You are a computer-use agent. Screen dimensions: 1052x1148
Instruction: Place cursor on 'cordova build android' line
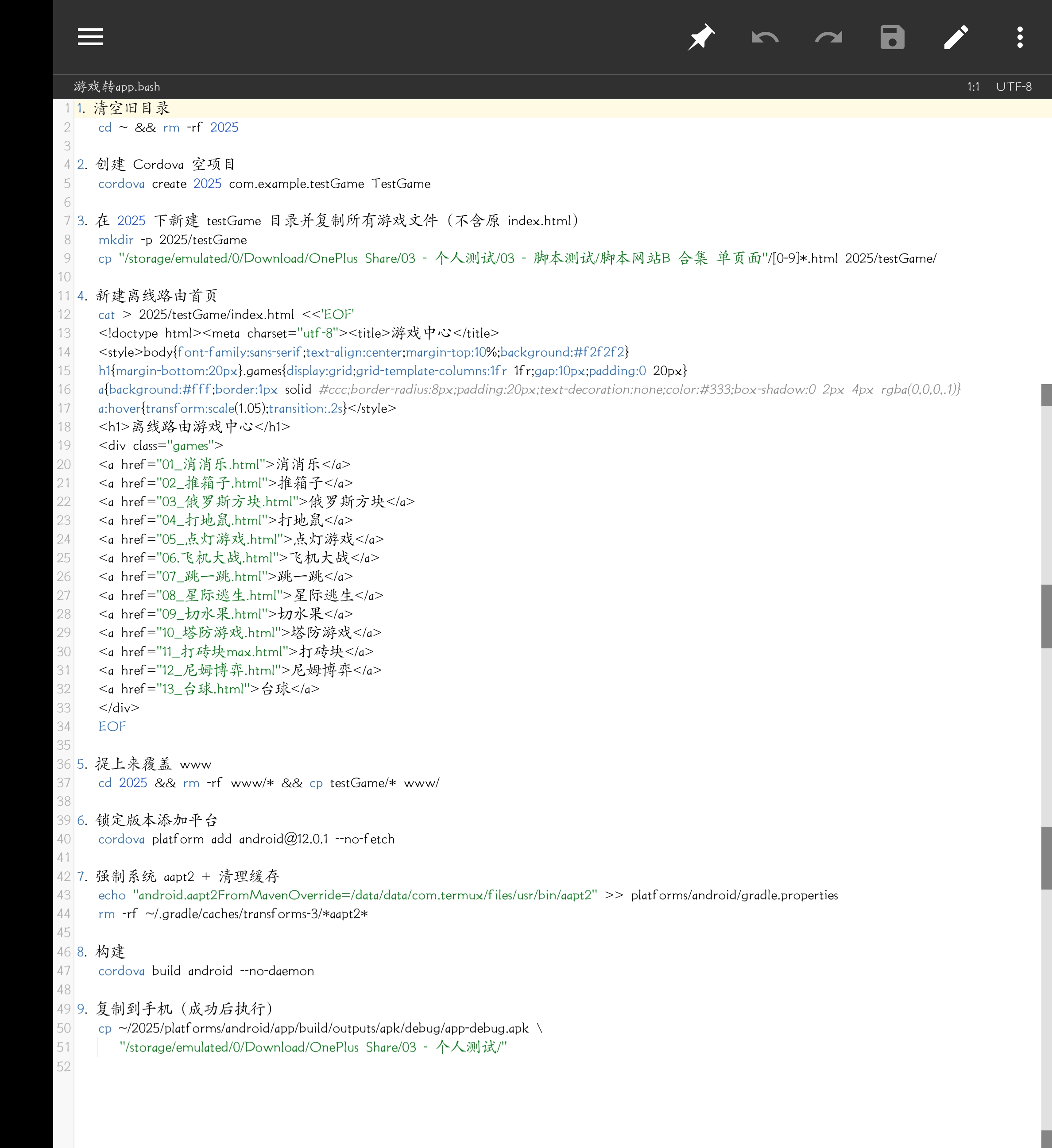click(x=205, y=971)
